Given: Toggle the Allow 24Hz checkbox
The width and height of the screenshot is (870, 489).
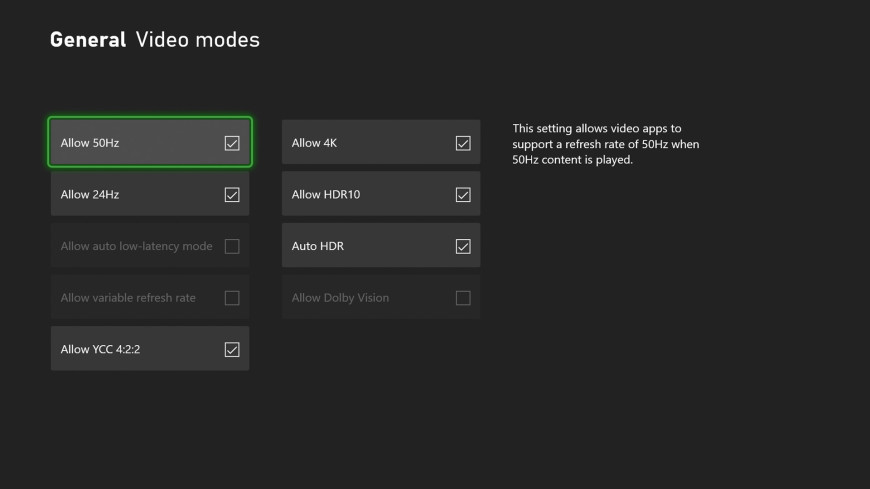Looking at the screenshot, I should click(x=232, y=195).
